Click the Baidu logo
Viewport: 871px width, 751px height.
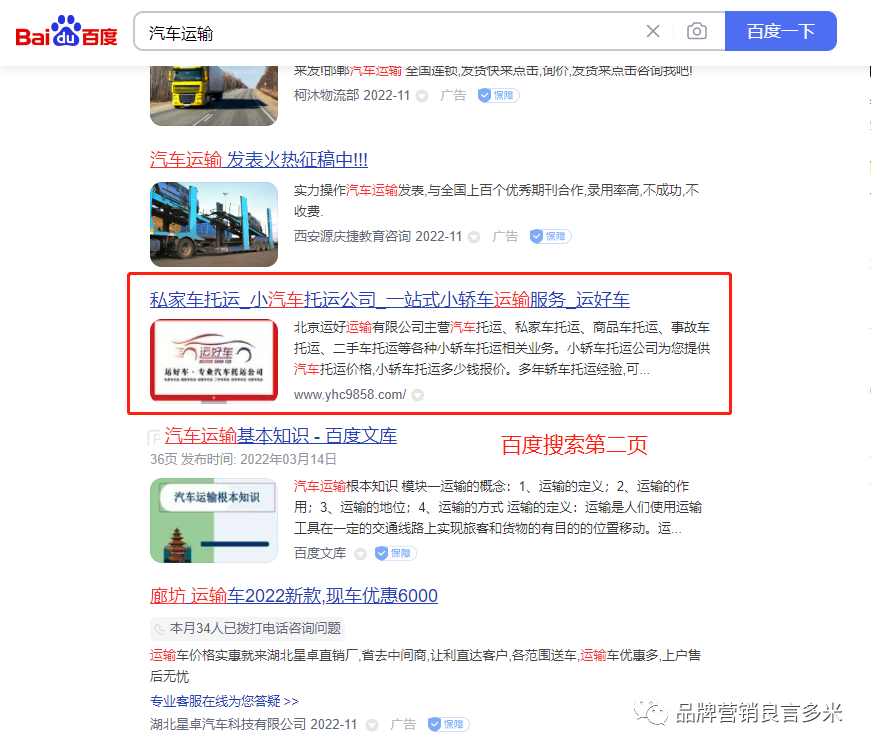click(x=66, y=32)
